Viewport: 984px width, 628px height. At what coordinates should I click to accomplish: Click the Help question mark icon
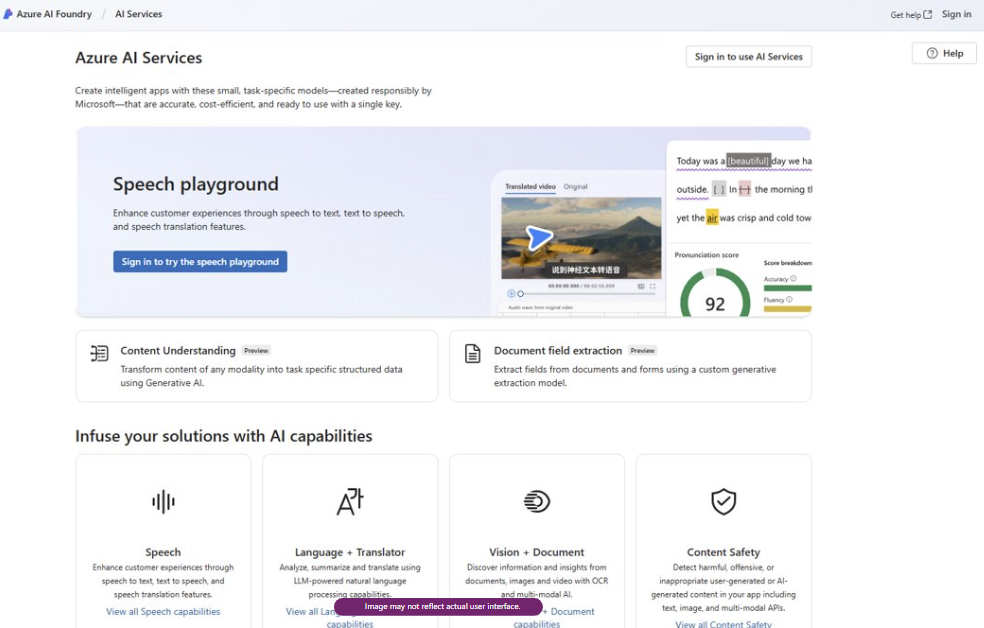click(933, 53)
